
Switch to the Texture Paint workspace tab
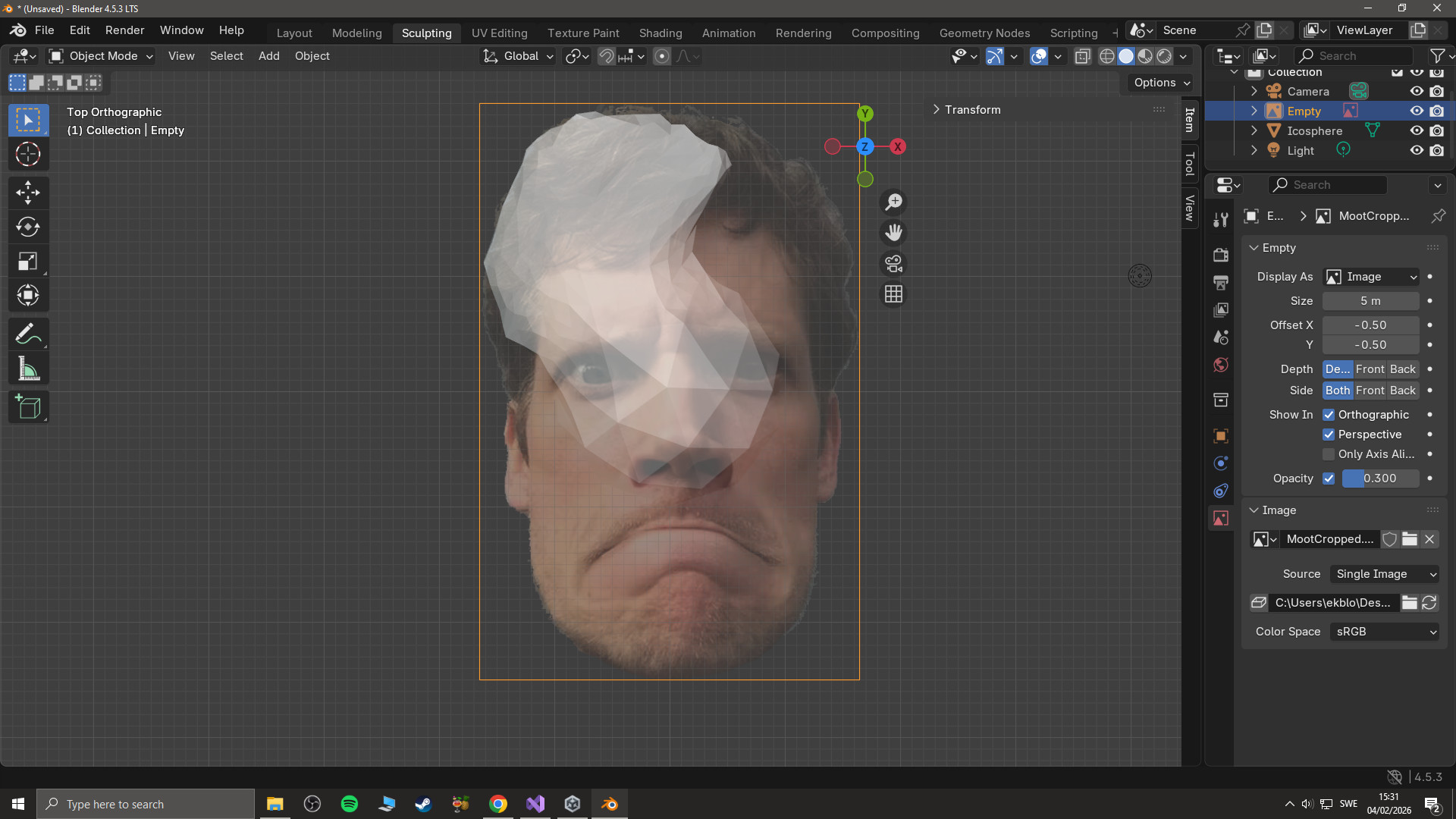tap(583, 33)
